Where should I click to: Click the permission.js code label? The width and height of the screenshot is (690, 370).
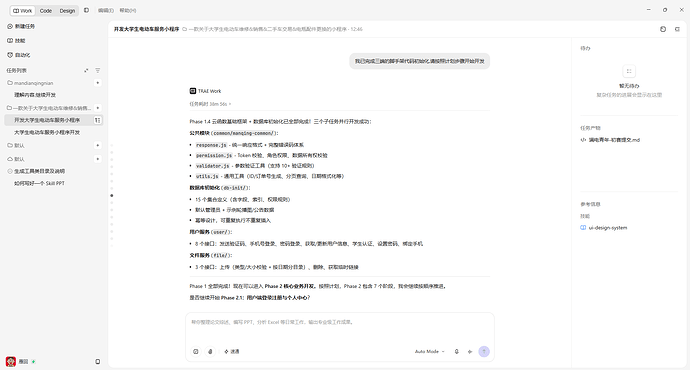pyautogui.click(x=214, y=155)
